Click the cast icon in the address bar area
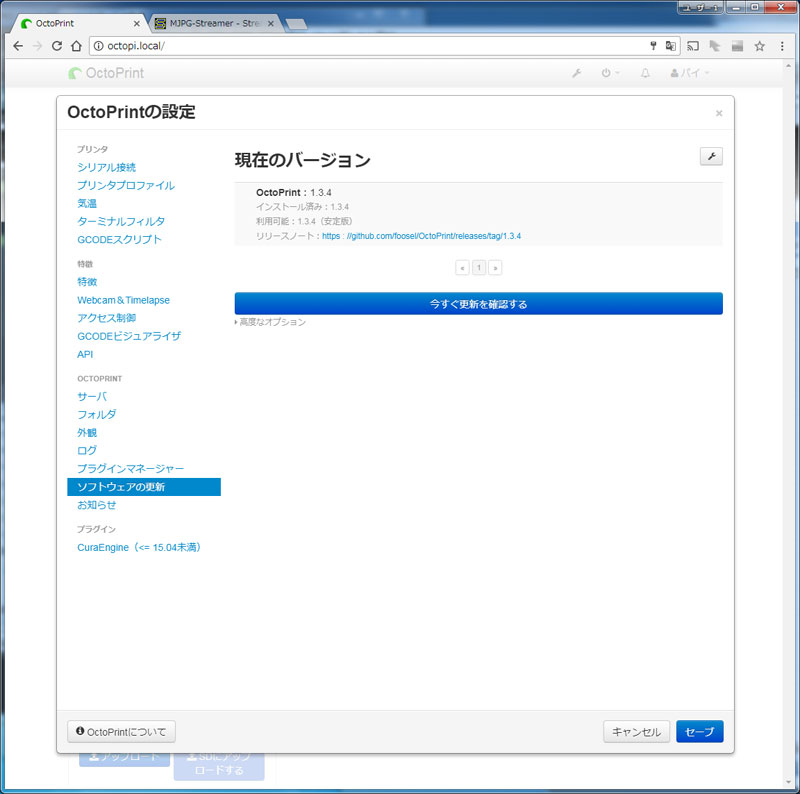The height and width of the screenshot is (794, 800). [x=692, y=46]
